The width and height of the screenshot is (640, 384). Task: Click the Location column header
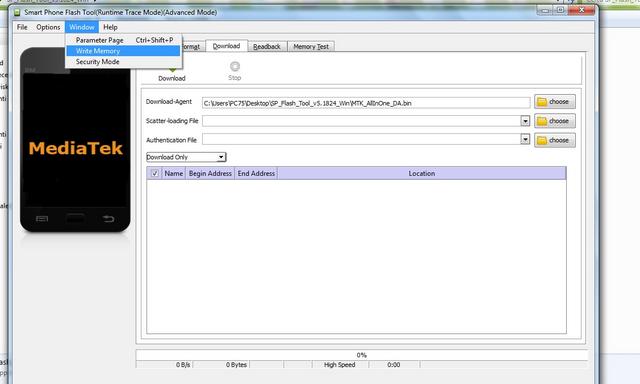click(422, 173)
